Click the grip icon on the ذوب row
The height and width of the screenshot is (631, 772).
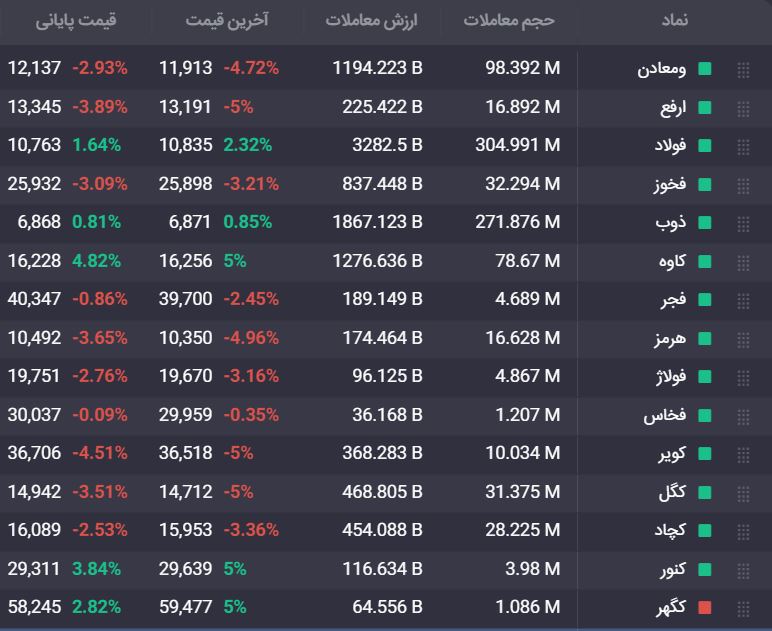[743, 224]
